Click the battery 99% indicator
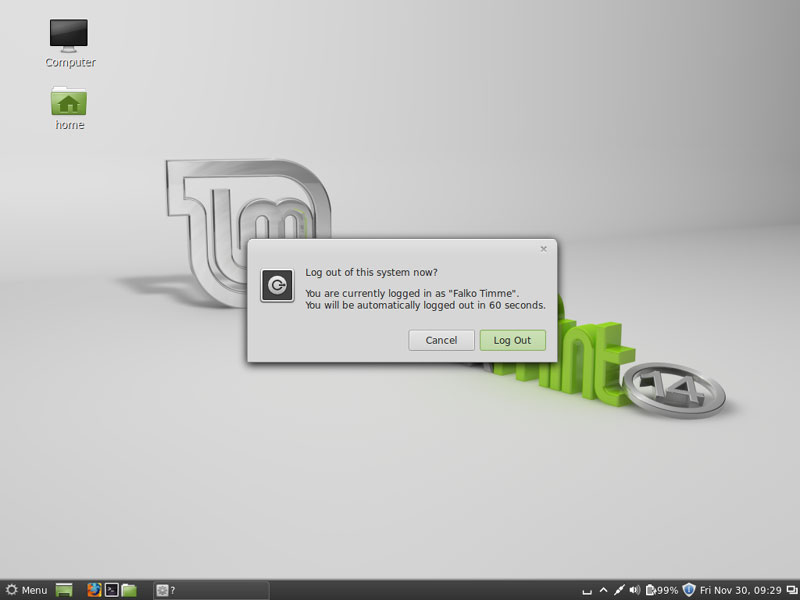Viewport: 800px width, 600px height. pyautogui.click(x=662, y=590)
